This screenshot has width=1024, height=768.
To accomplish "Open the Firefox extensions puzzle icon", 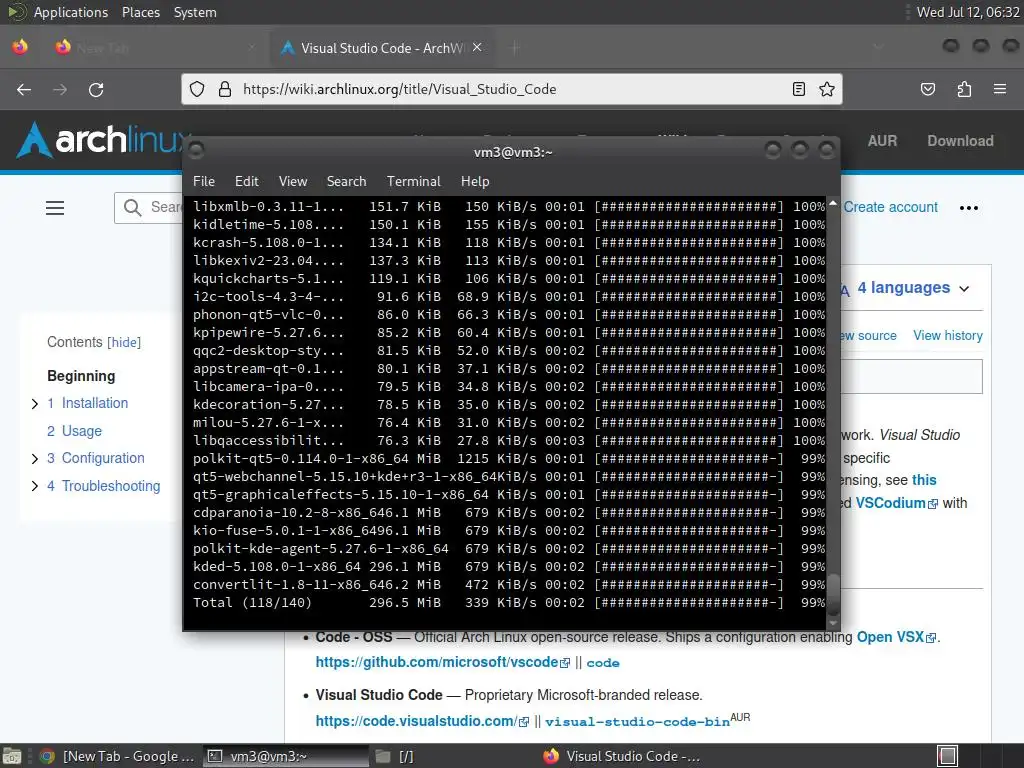I will (964, 89).
